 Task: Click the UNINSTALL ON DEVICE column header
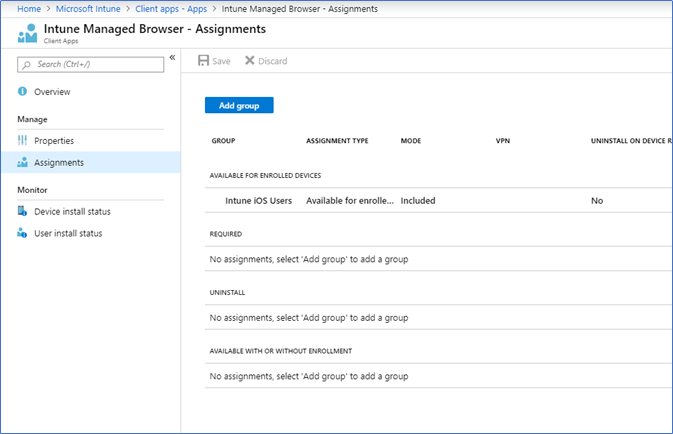click(631, 141)
